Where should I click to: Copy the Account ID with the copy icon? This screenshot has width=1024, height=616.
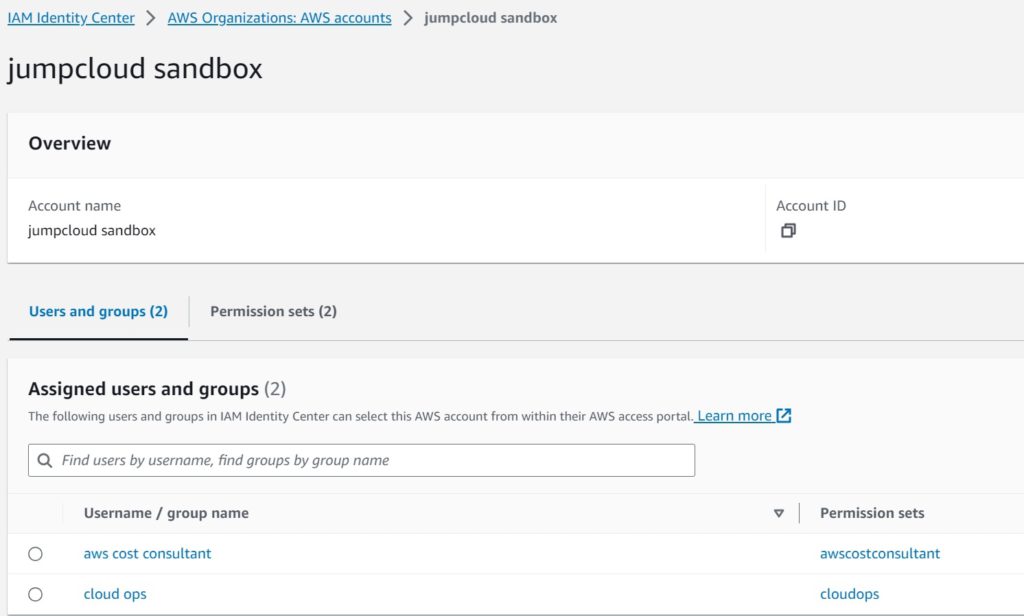point(788,231)
